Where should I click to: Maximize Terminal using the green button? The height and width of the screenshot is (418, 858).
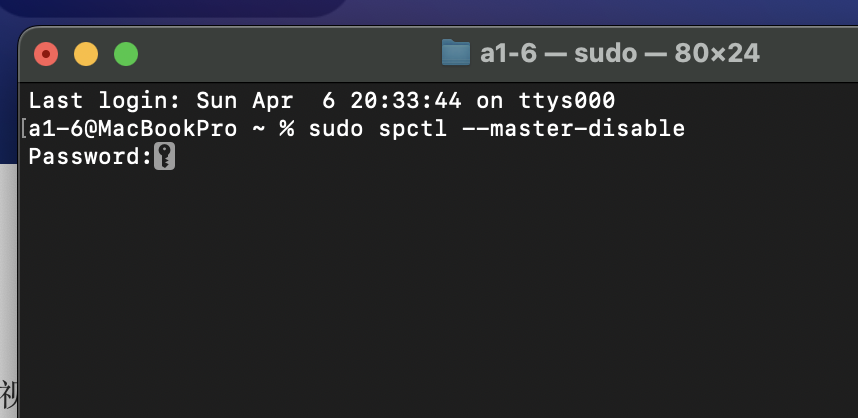(126, 54)
